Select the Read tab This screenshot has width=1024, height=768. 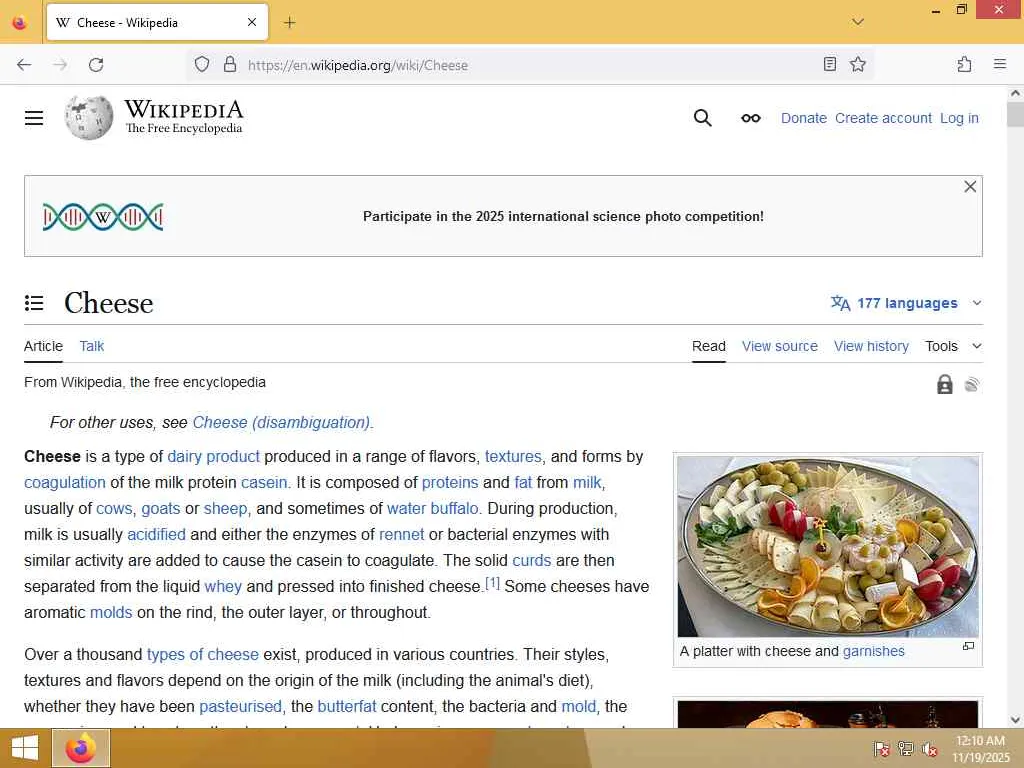(709, 346)
